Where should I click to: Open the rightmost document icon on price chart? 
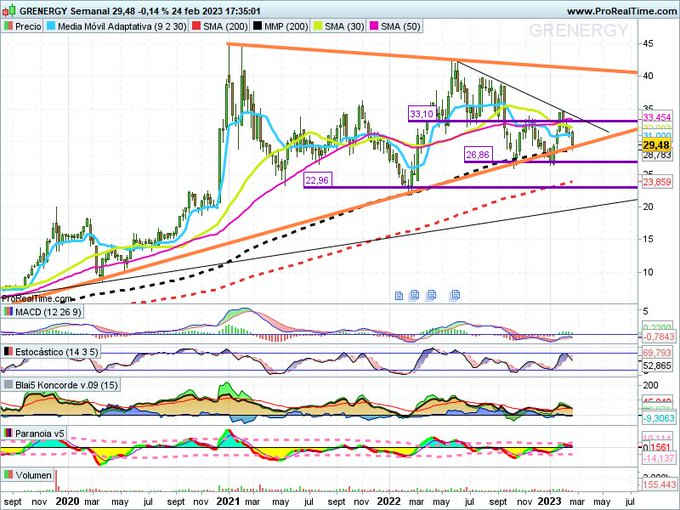pos(454,295)
